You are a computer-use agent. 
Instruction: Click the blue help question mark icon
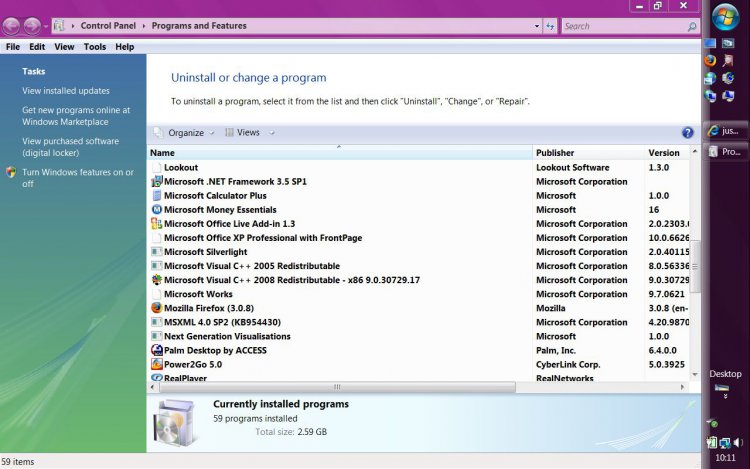pyautogui.click(x=687, y=132)
